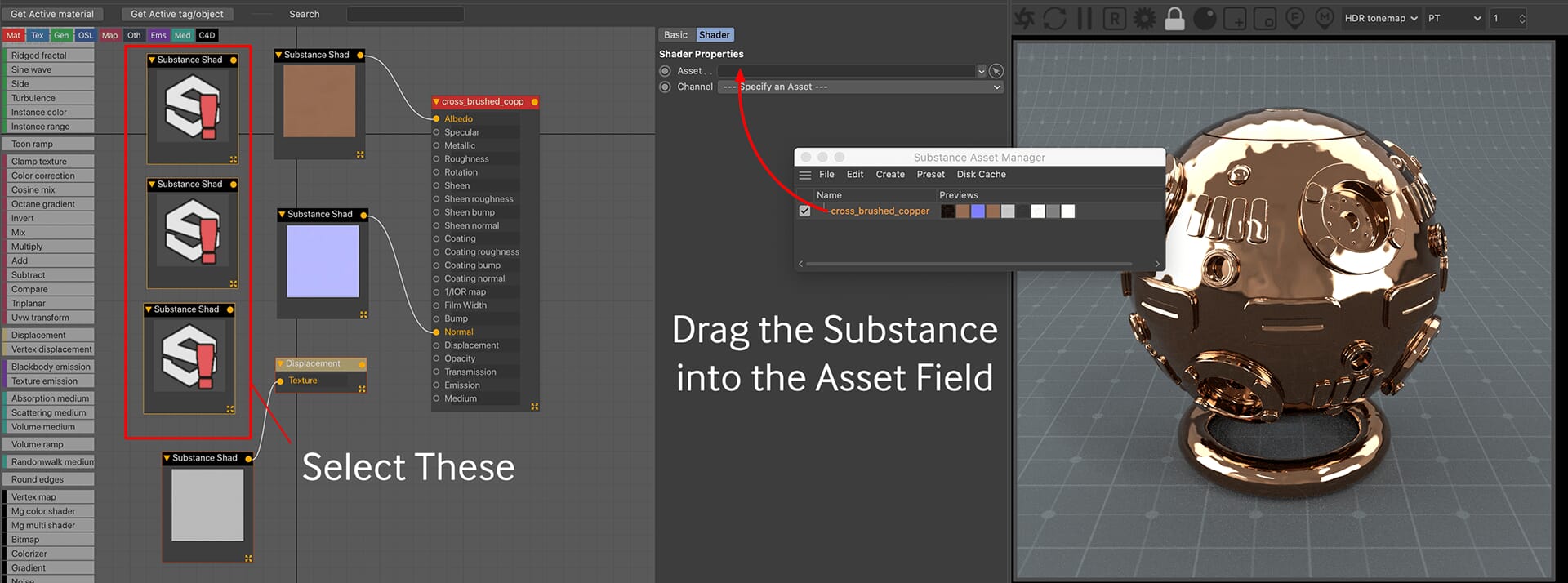
Task: Activate the focus picker F pin icon
Action: coord(1294,18)
